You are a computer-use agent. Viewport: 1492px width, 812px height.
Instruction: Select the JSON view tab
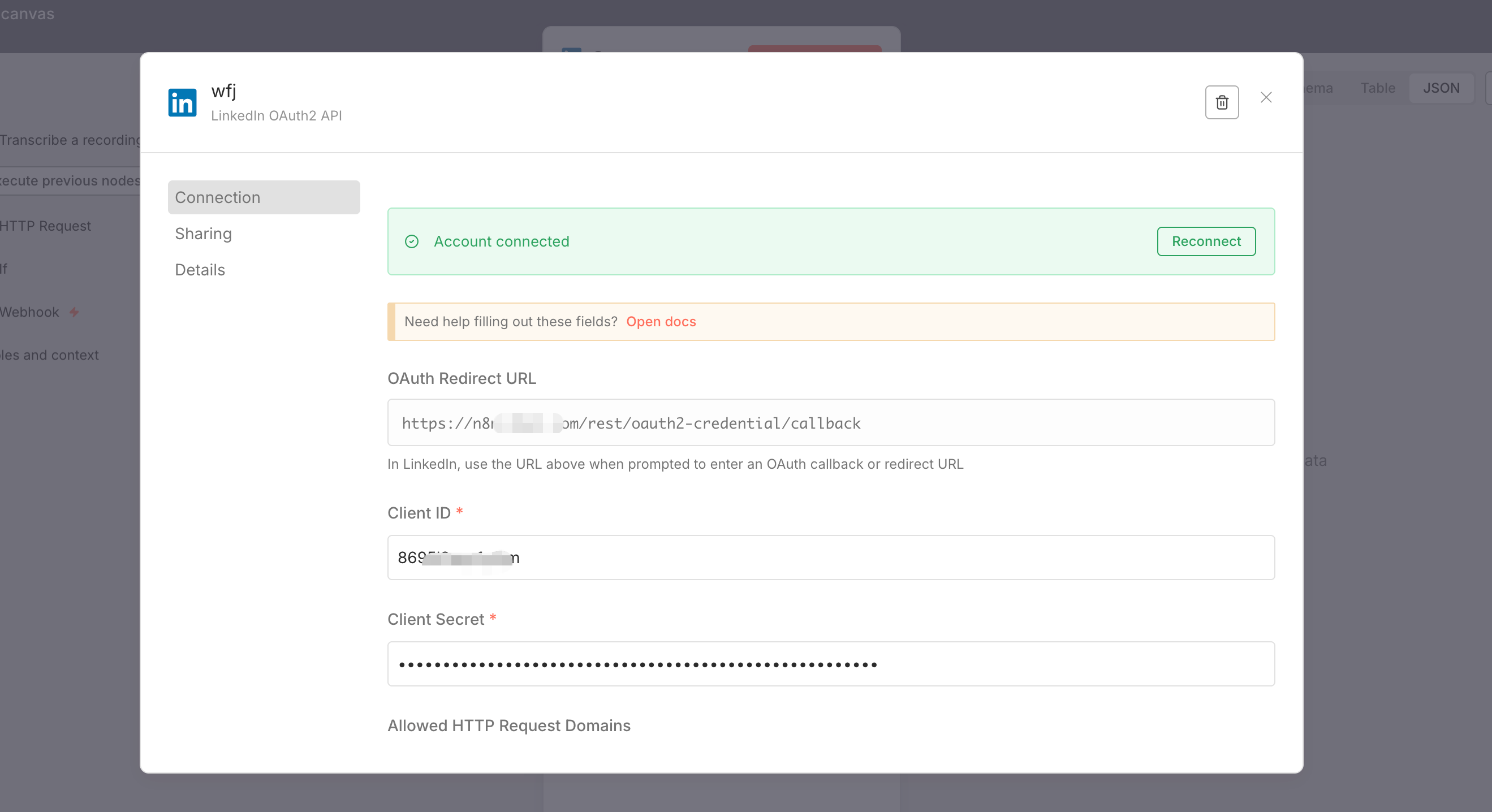[1441, 88]
